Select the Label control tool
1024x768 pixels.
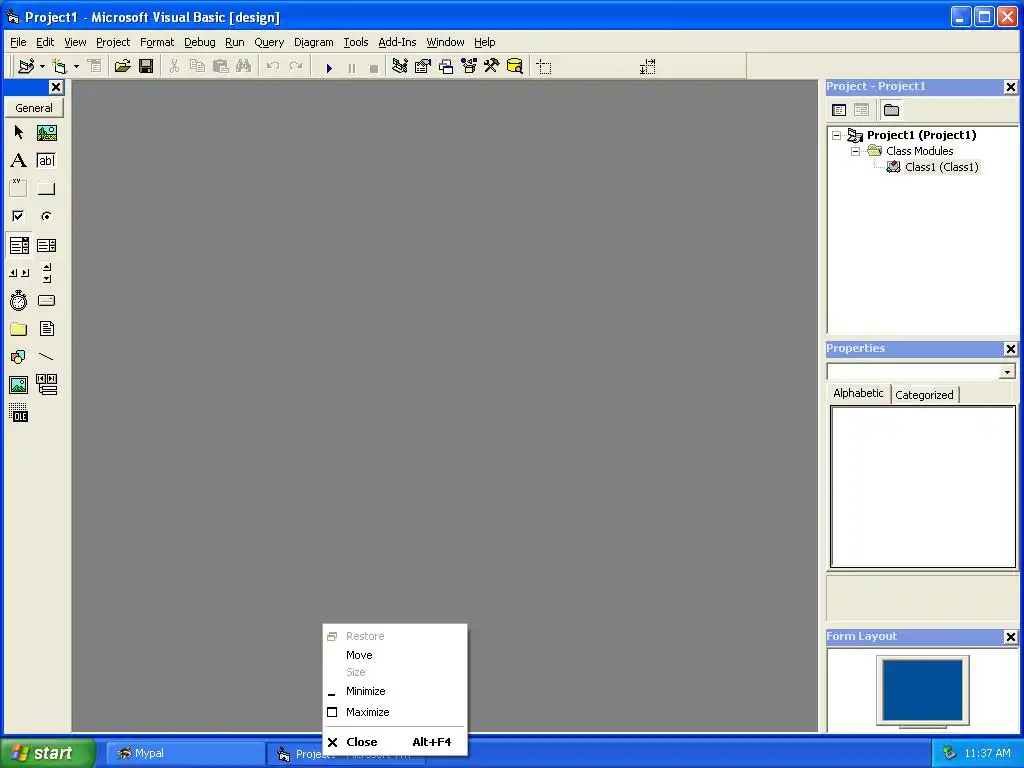tap(18, 161)
